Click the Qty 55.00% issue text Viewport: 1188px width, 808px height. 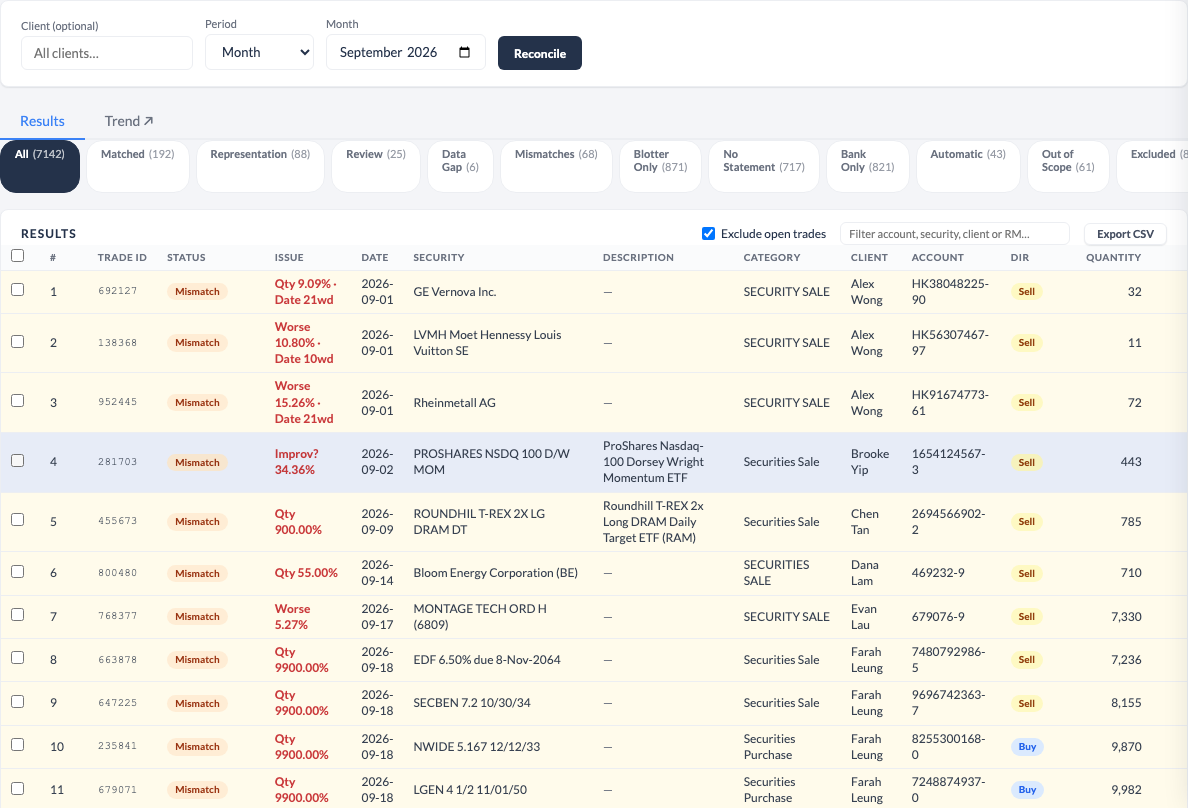pos(306,573)
